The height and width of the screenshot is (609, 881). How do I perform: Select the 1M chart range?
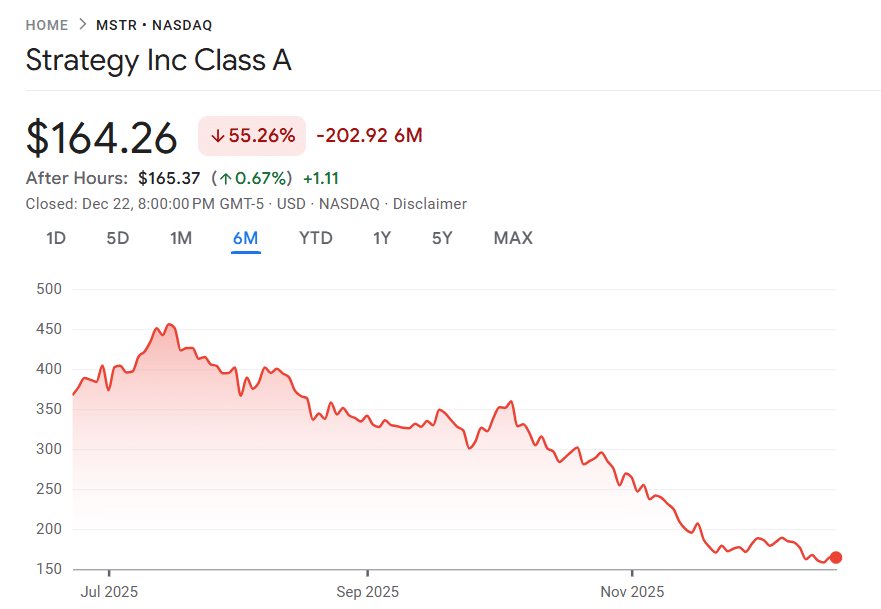point(181,238)
